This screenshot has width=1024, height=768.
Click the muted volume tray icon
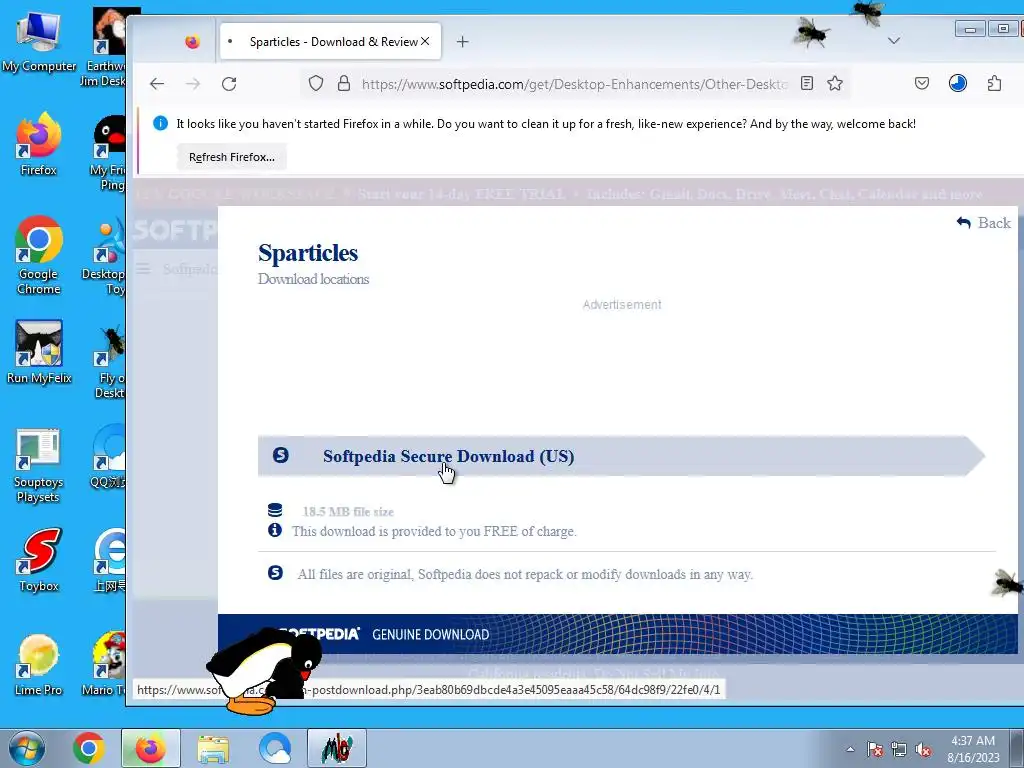click(x=923, y=749)
